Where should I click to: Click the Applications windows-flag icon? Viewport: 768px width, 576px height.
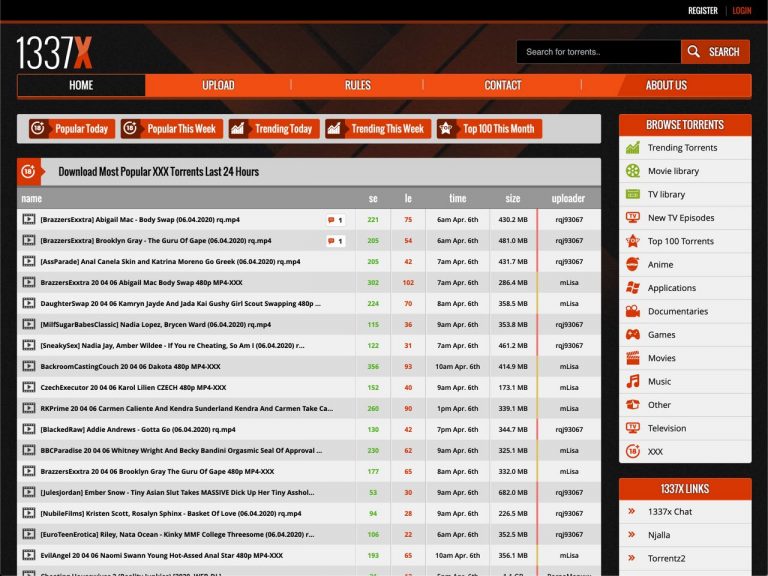pos(632,288)
